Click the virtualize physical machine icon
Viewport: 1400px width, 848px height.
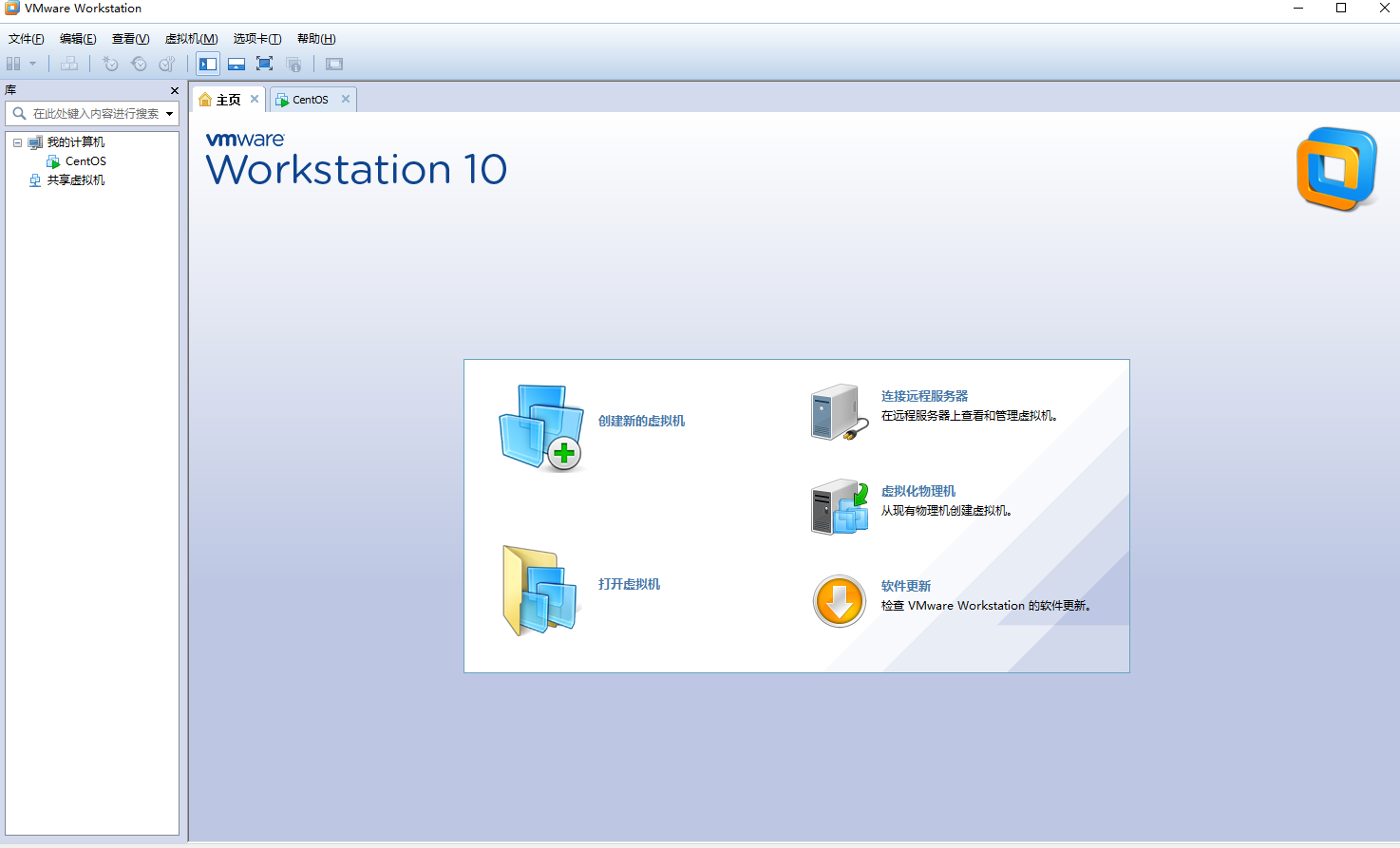pos(840,507)
